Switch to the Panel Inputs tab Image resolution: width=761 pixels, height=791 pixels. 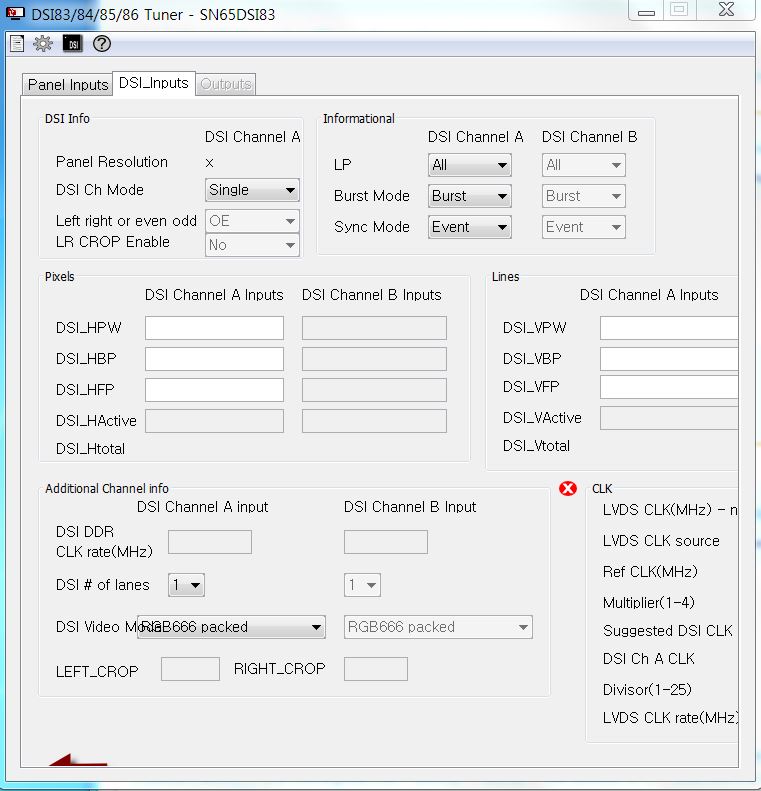68,84
